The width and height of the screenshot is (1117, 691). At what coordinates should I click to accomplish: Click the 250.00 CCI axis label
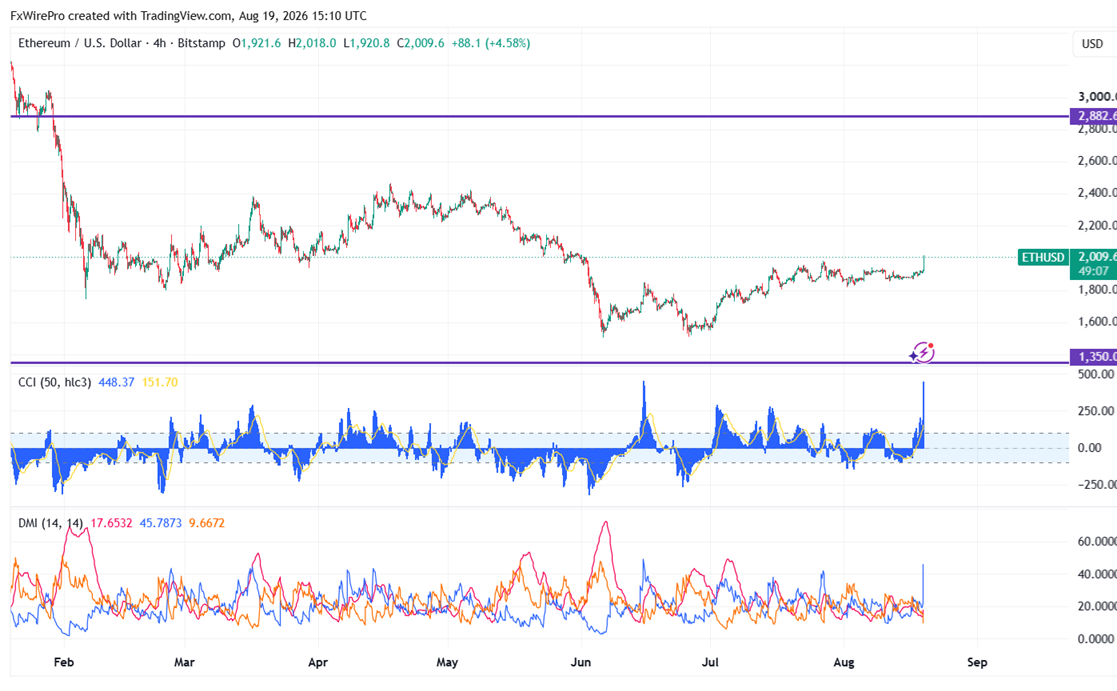[1096, 411]
